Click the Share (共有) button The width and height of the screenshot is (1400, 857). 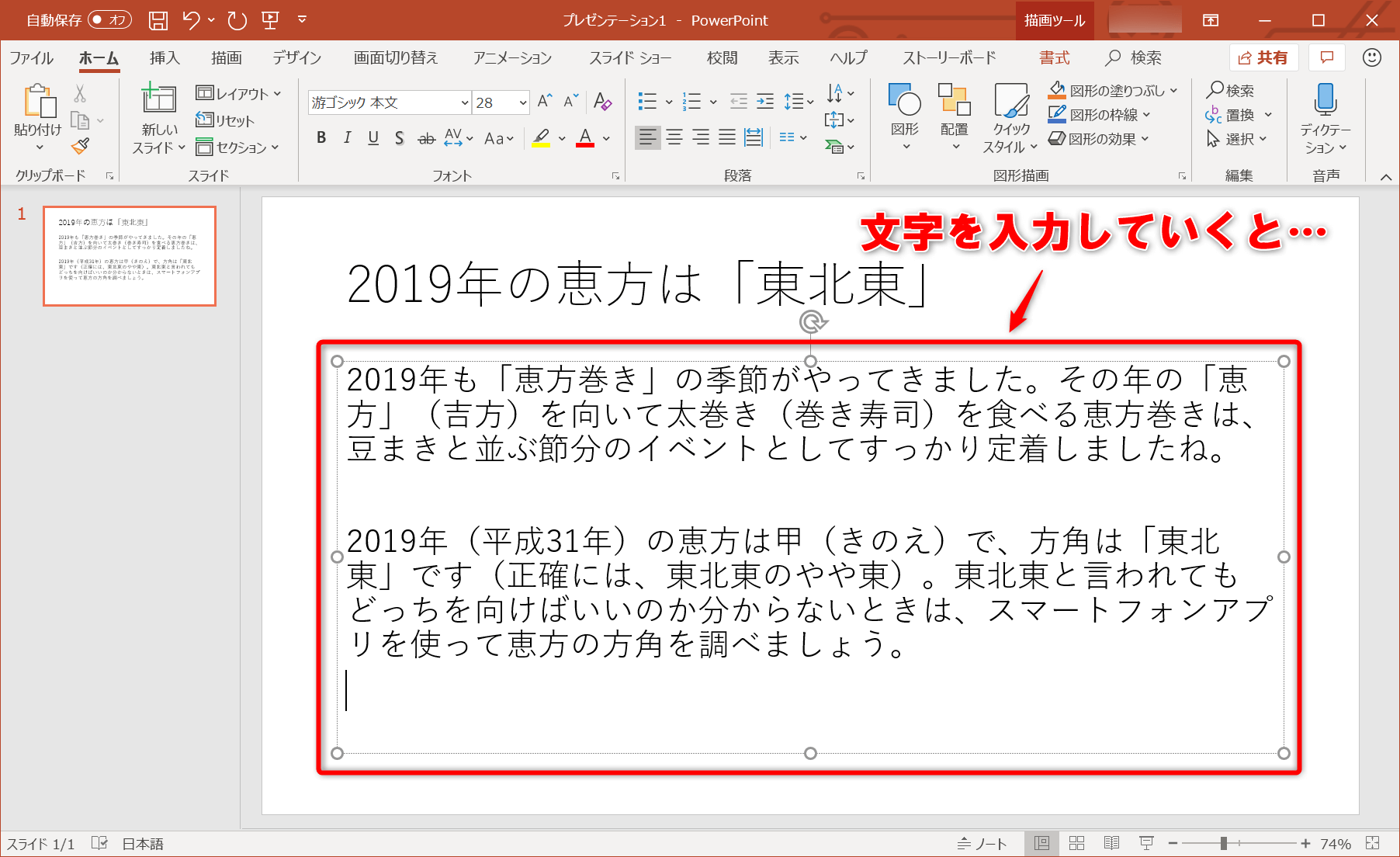coord(1263,57)
